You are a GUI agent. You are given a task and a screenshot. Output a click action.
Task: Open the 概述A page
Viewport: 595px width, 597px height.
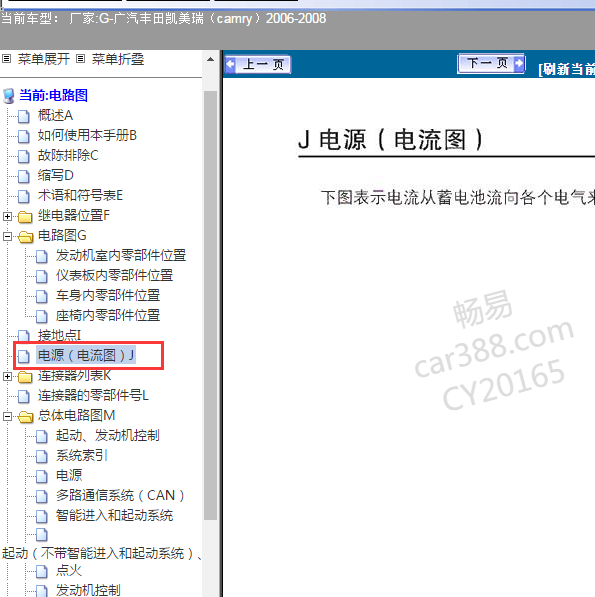pos(55,115)
